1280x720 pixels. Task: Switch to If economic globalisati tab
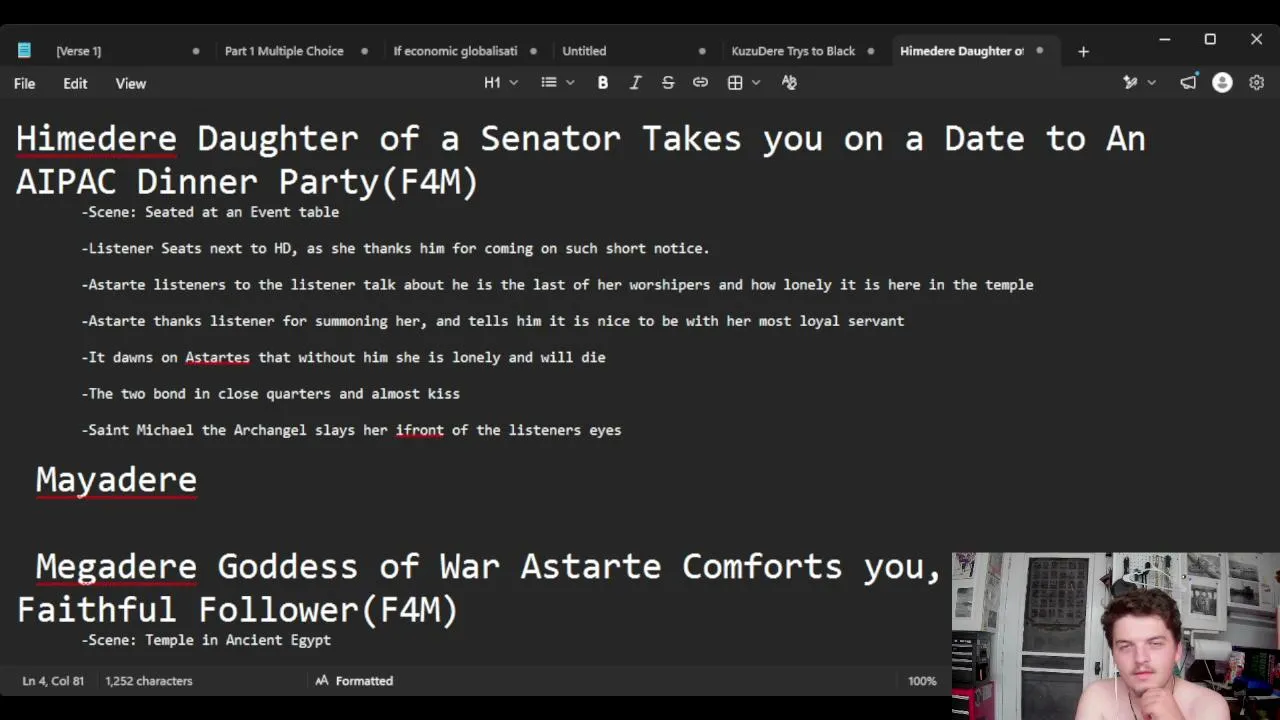click(x=455, y=51)
